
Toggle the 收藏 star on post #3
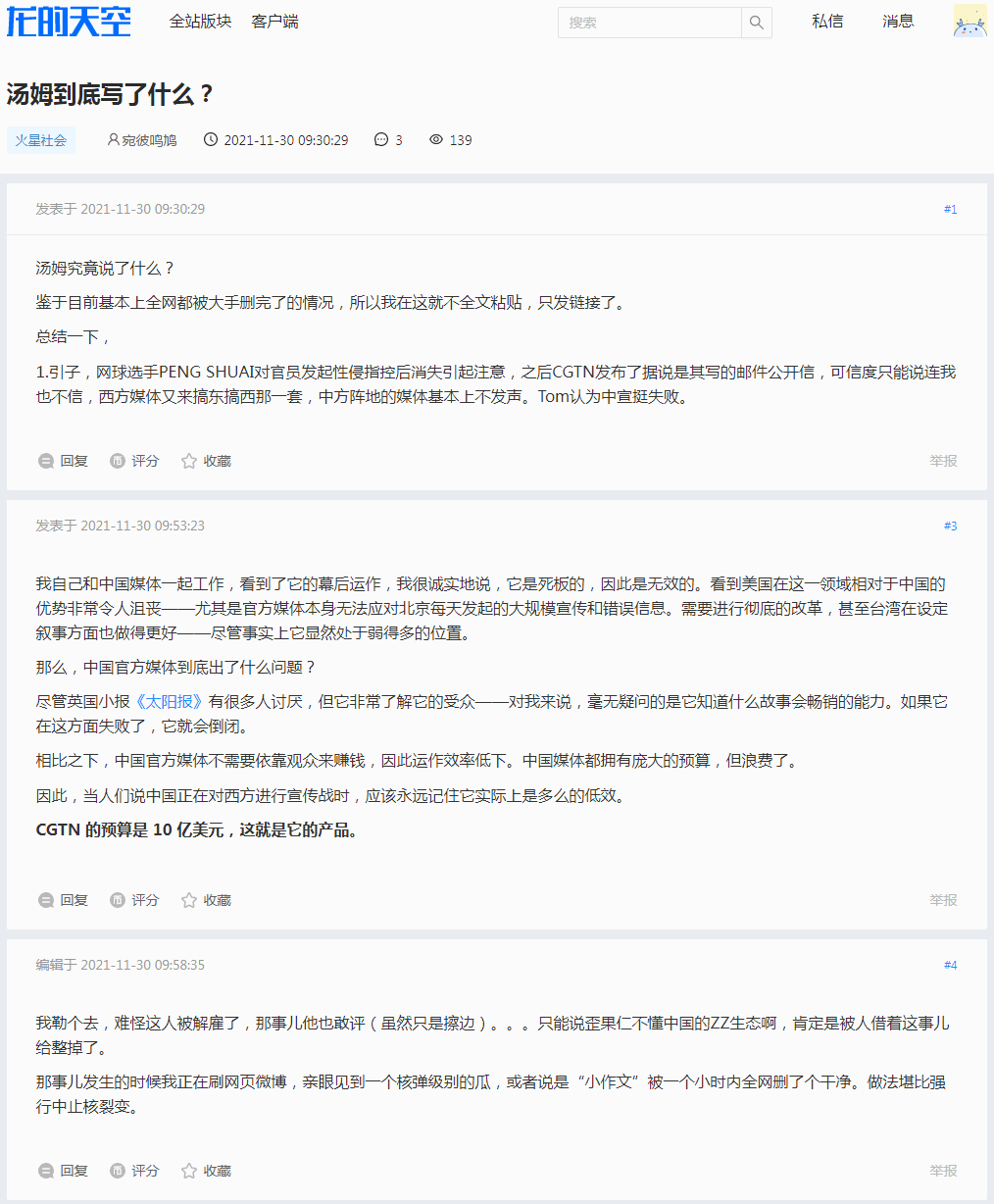(x=188, y=899)
